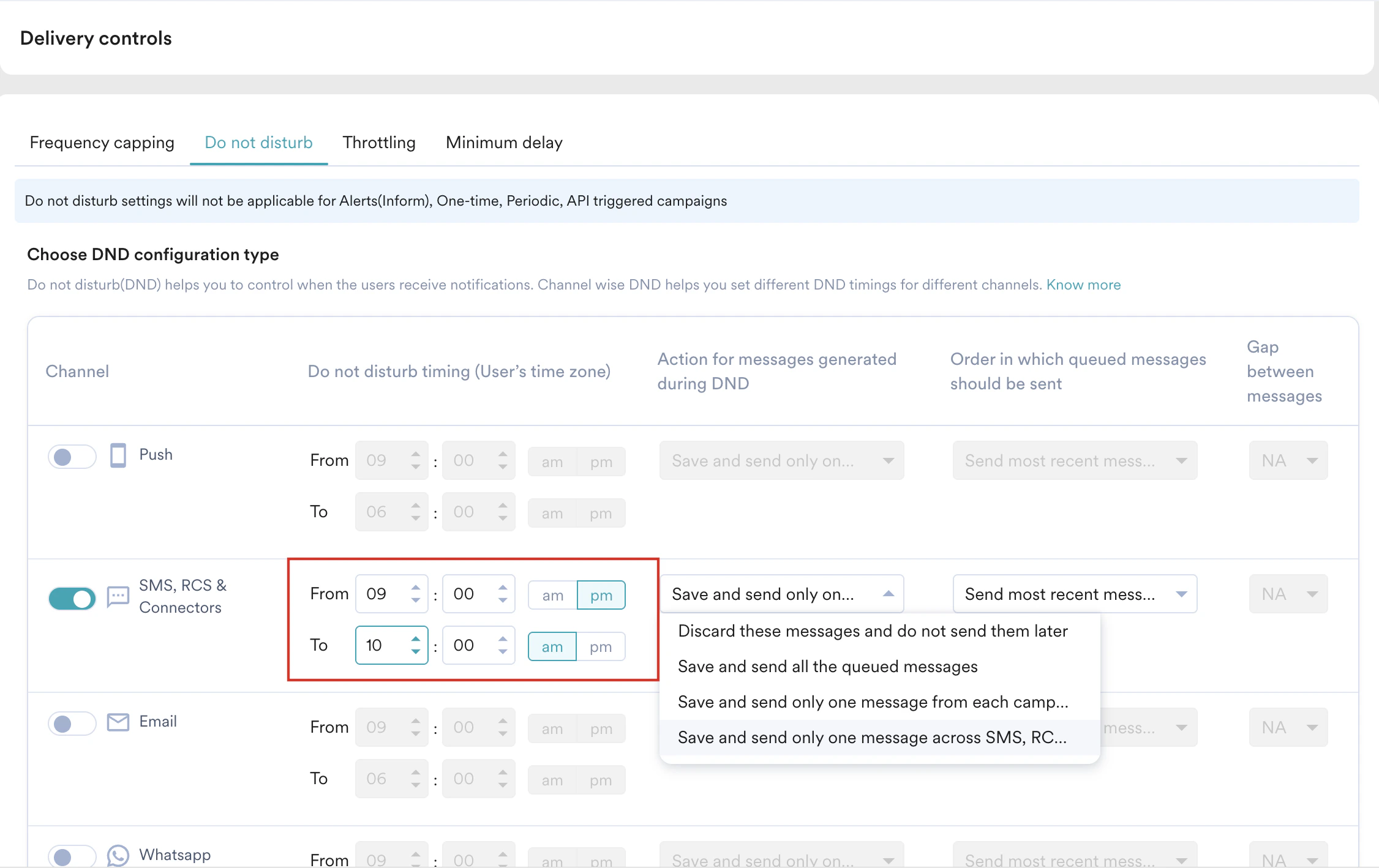This screenshot has width=1379, height=868.
Task: Enable the Push DND toggle
Action: pyautogui.click(x=72, y=457)
